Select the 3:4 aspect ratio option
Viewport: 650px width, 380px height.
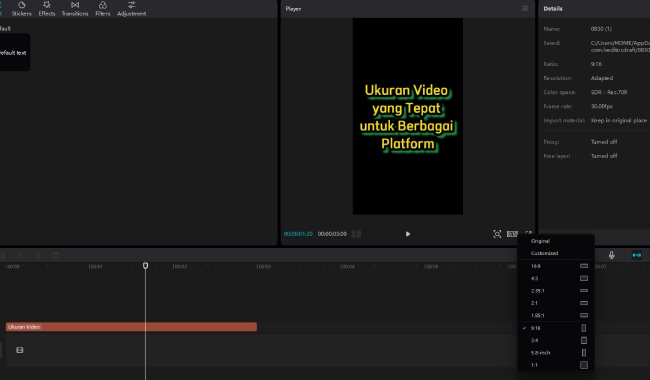(556, 340)
